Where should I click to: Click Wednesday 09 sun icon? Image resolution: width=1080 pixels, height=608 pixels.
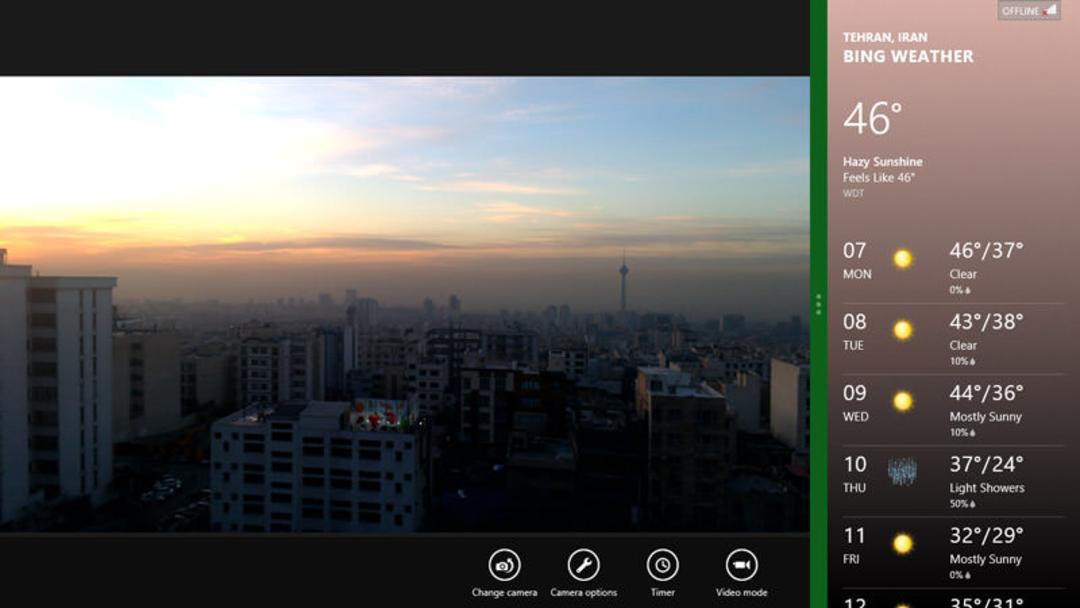(902, 401)
